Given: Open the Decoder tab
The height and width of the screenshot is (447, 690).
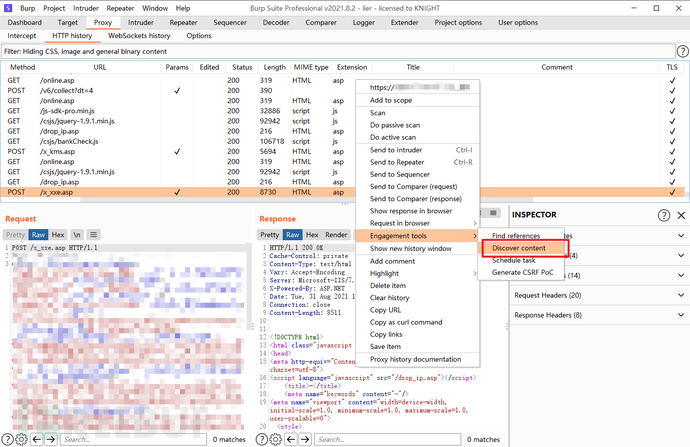Looking at the screenshot, I should [276, 22].
